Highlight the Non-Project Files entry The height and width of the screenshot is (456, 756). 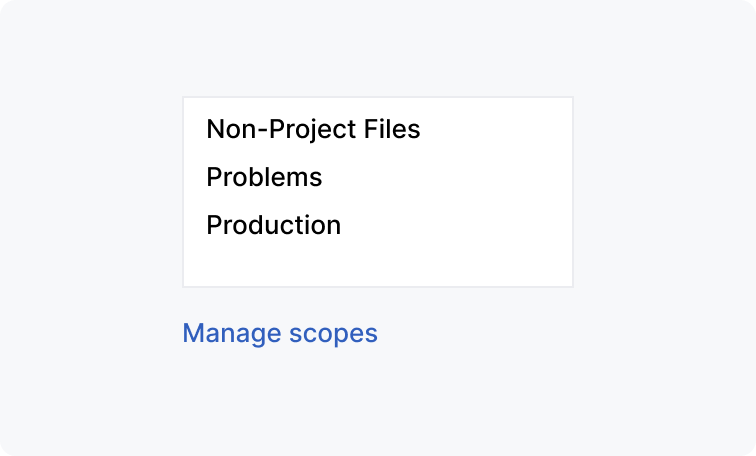point(313,129)
